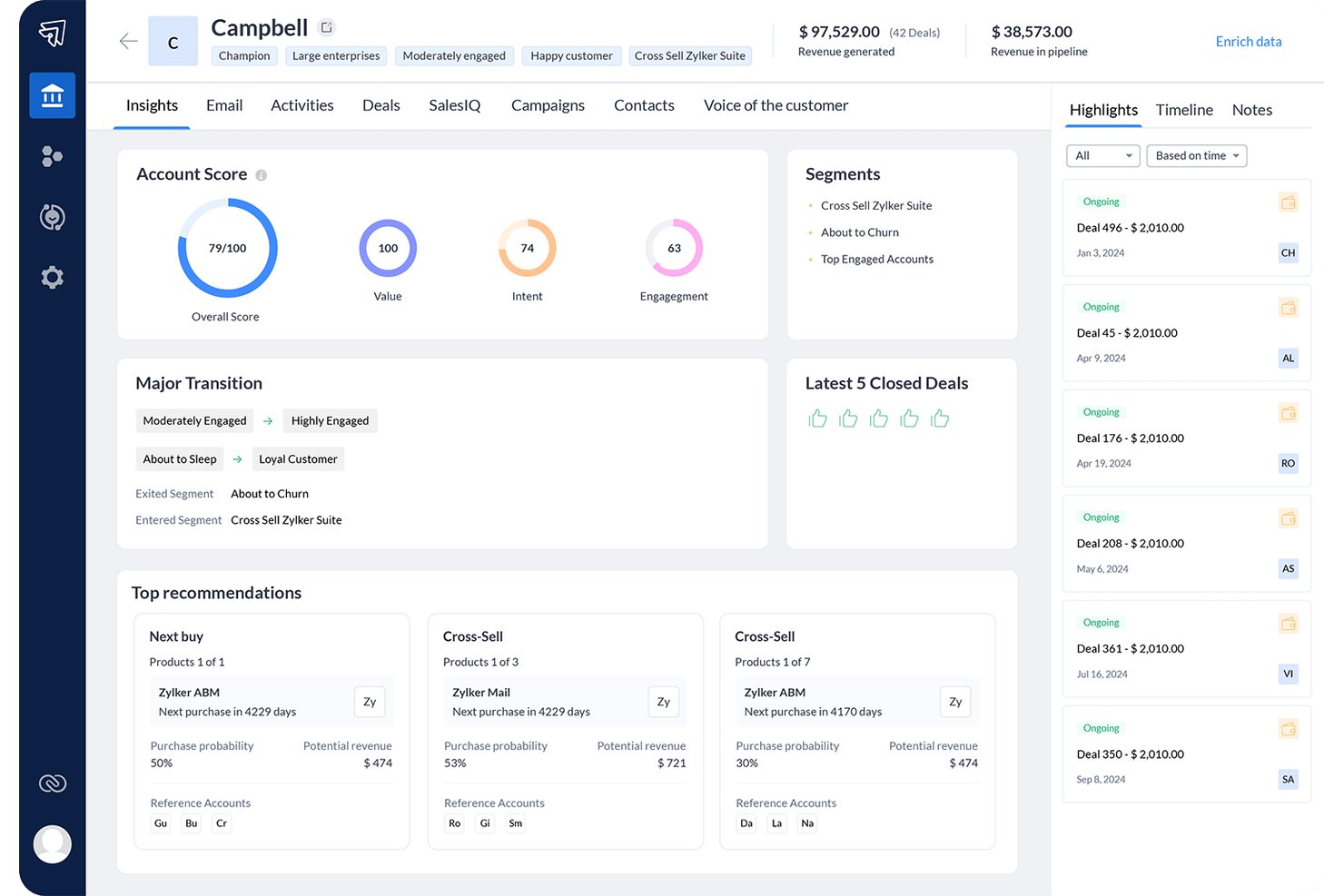Viewport: 1344px width, 896px height.
Task: Click the deal icon on Deal 496 card
Action: tap(1289, 202)
